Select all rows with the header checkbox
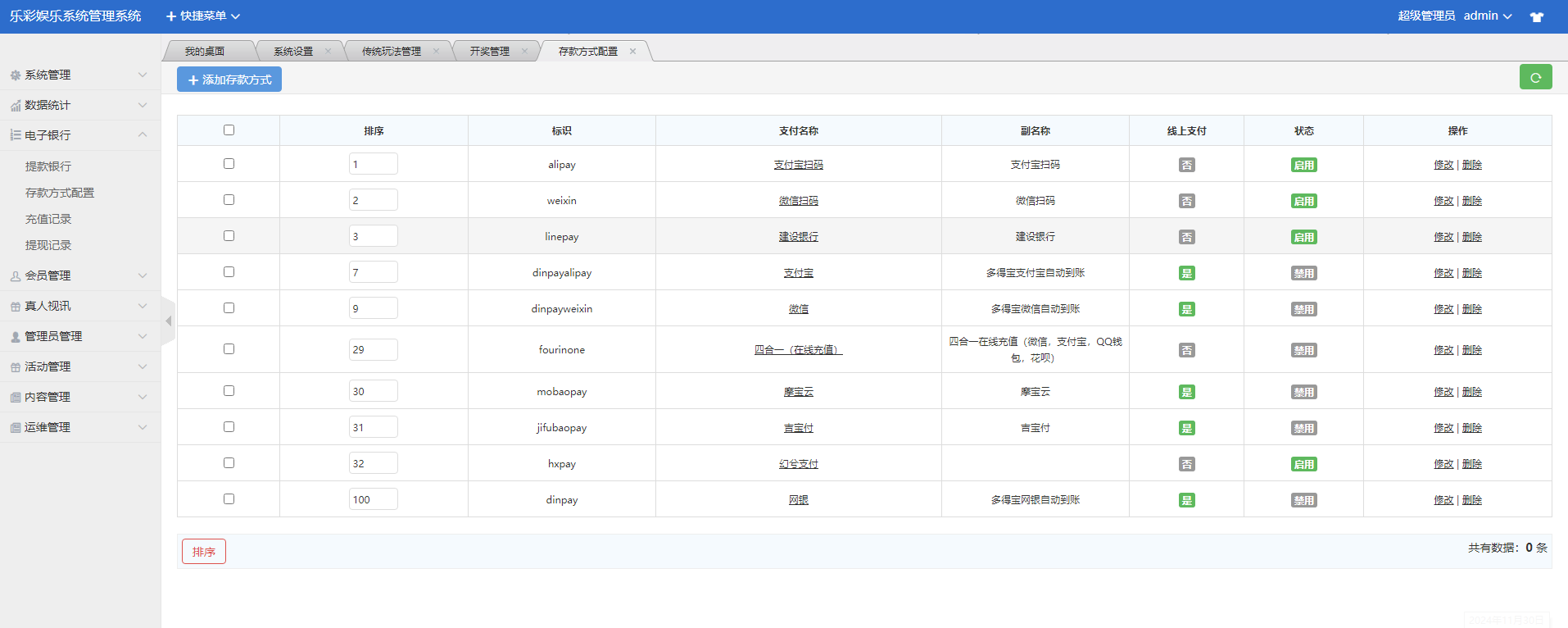 pyautogui.click(x=229, y=130)
